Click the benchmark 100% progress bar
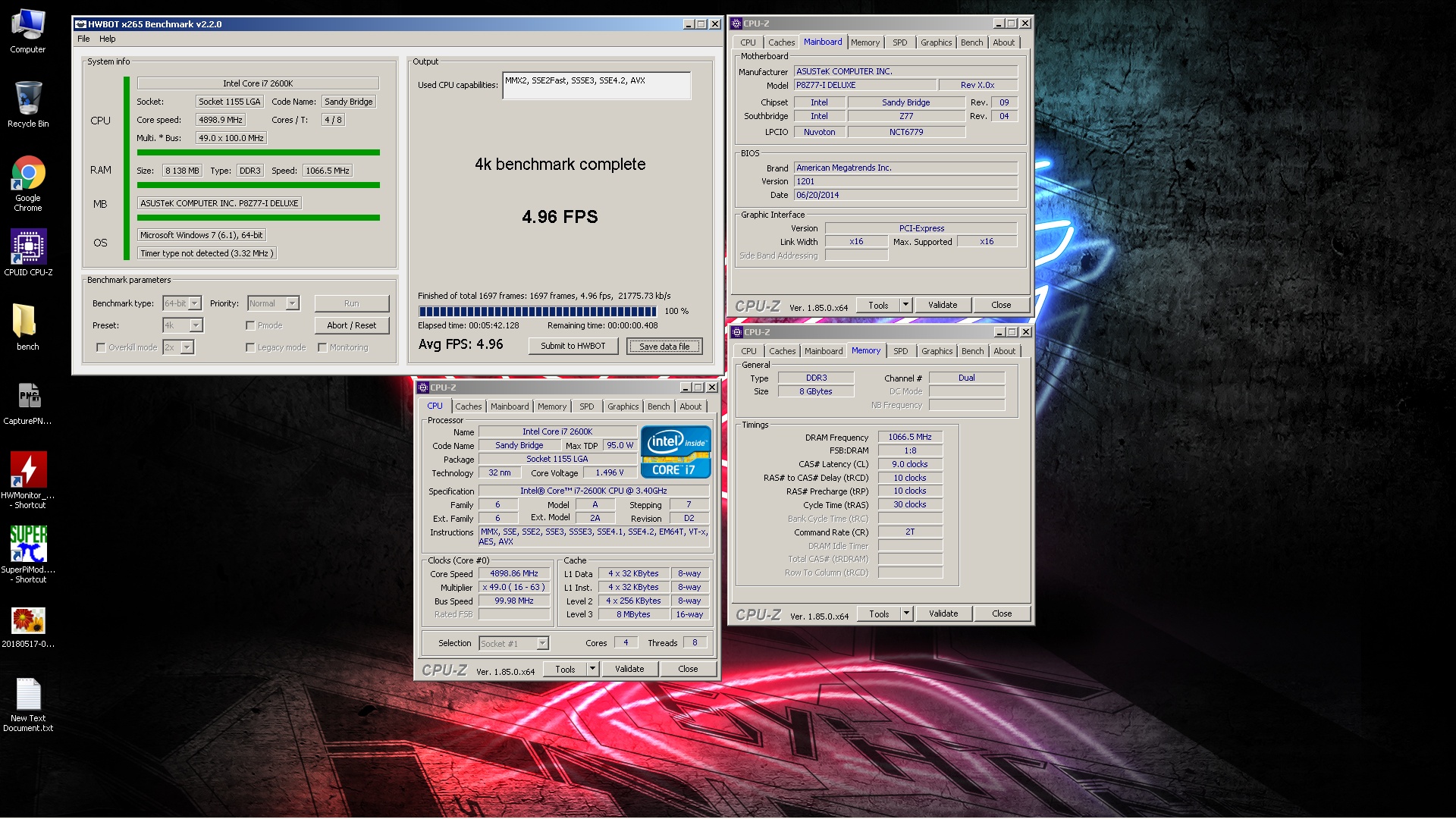 pos(538,311)
